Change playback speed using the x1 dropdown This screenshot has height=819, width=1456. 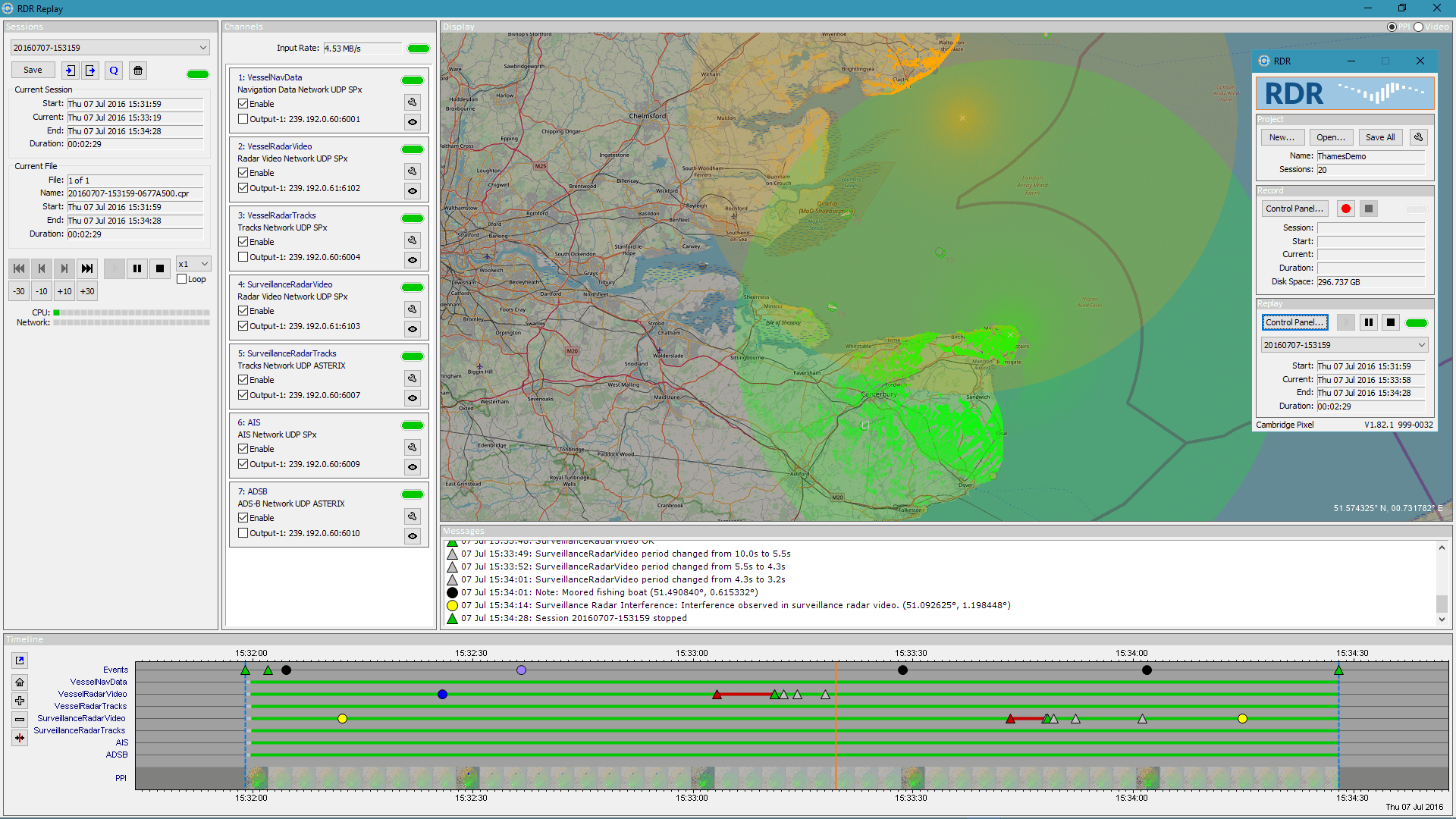pos(193,263)
